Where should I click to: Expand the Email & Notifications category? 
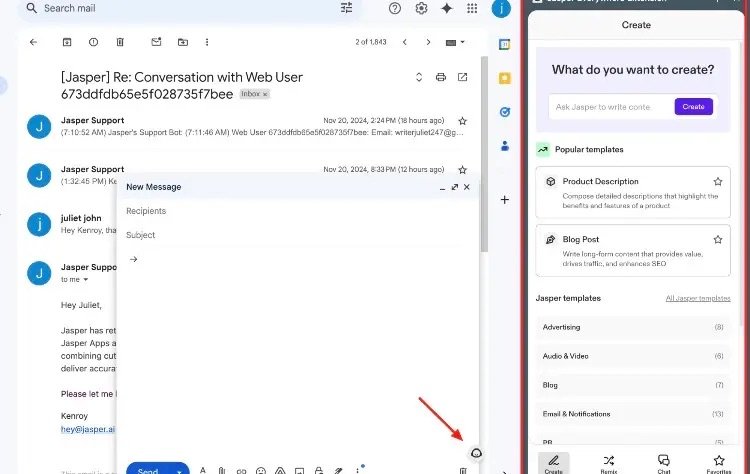click(633, 414)
